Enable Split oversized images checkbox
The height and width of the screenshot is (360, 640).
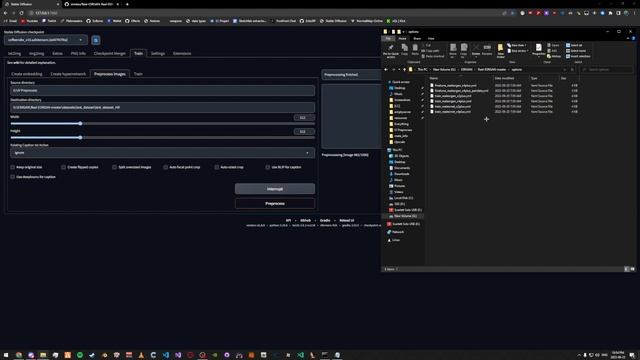[114, 167]
